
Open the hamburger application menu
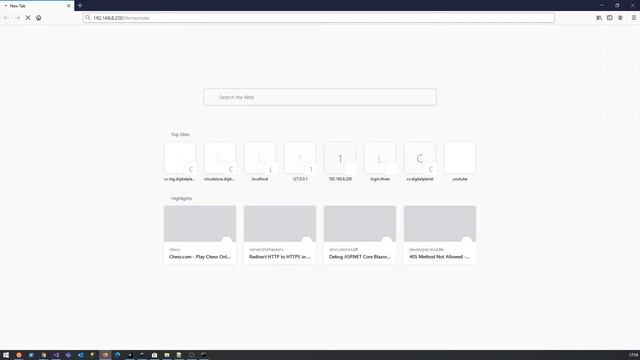click(x=634, y=18)
